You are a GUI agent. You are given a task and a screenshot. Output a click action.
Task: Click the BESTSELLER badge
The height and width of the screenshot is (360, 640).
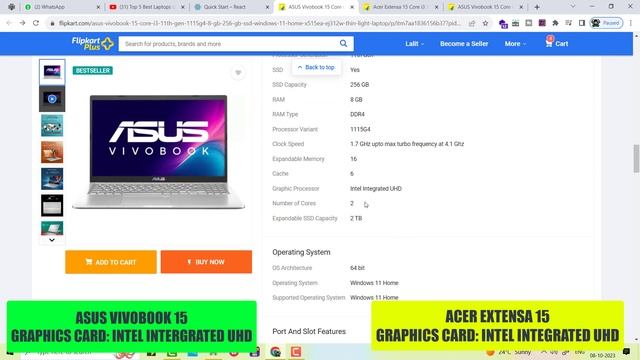tap(93, 71)
